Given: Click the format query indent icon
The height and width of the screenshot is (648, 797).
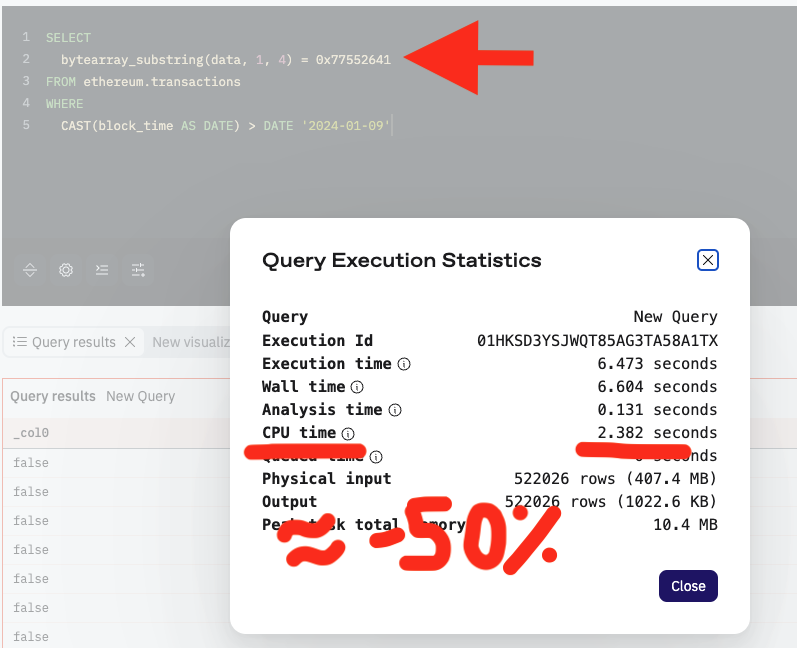Looking at the screenshot, I should coord(102,270).
